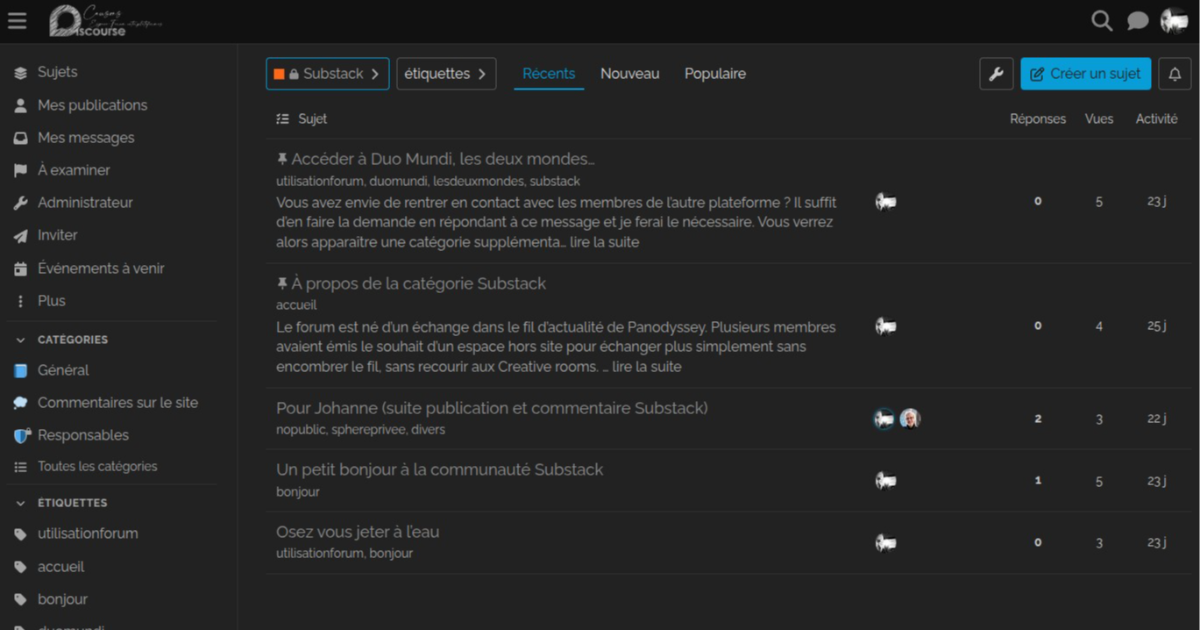Click the Administrateur wrench icon in sidebar
Screen dimensions: 1200x630
(20, 203)
